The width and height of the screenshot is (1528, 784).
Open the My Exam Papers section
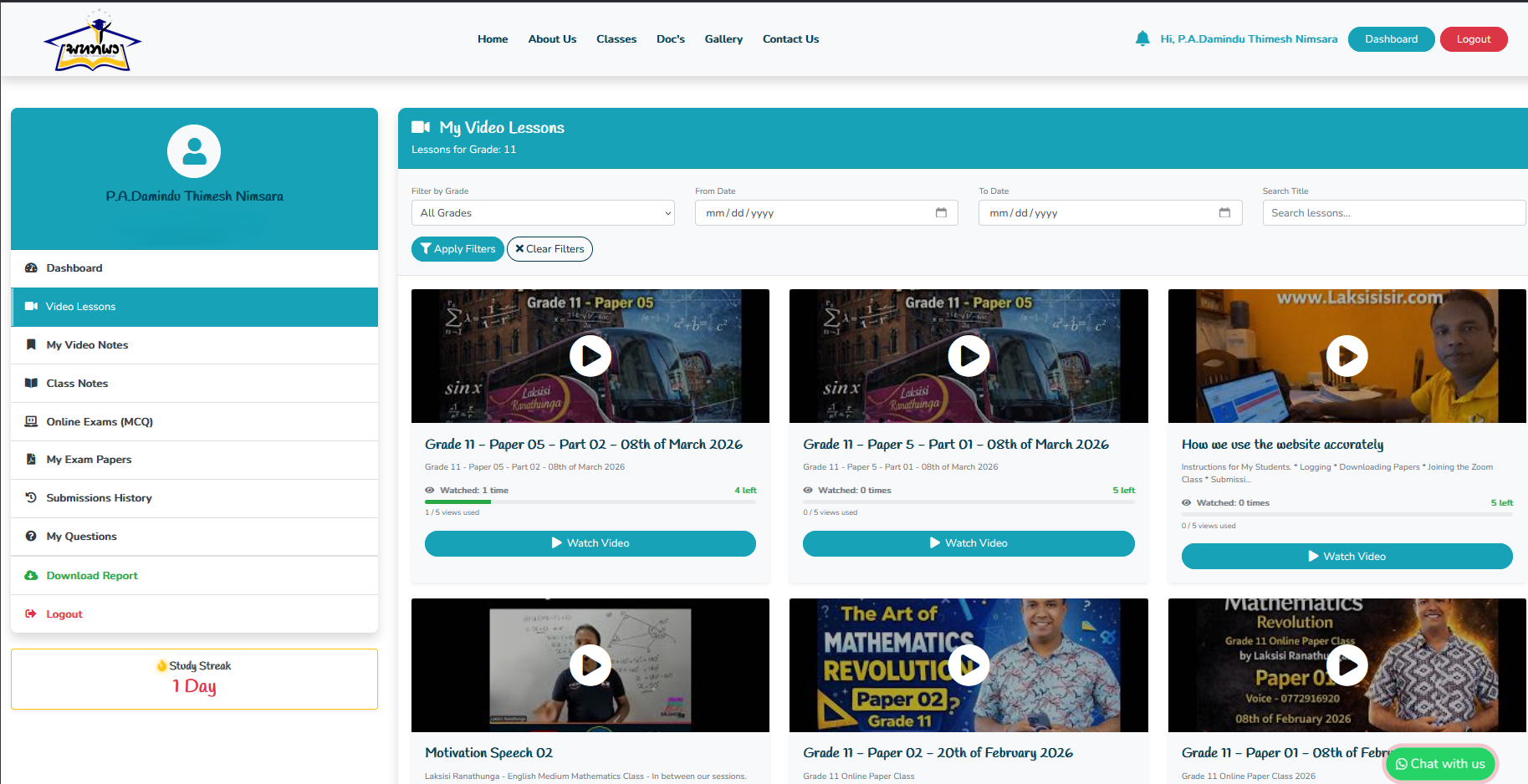pos(89,459)
